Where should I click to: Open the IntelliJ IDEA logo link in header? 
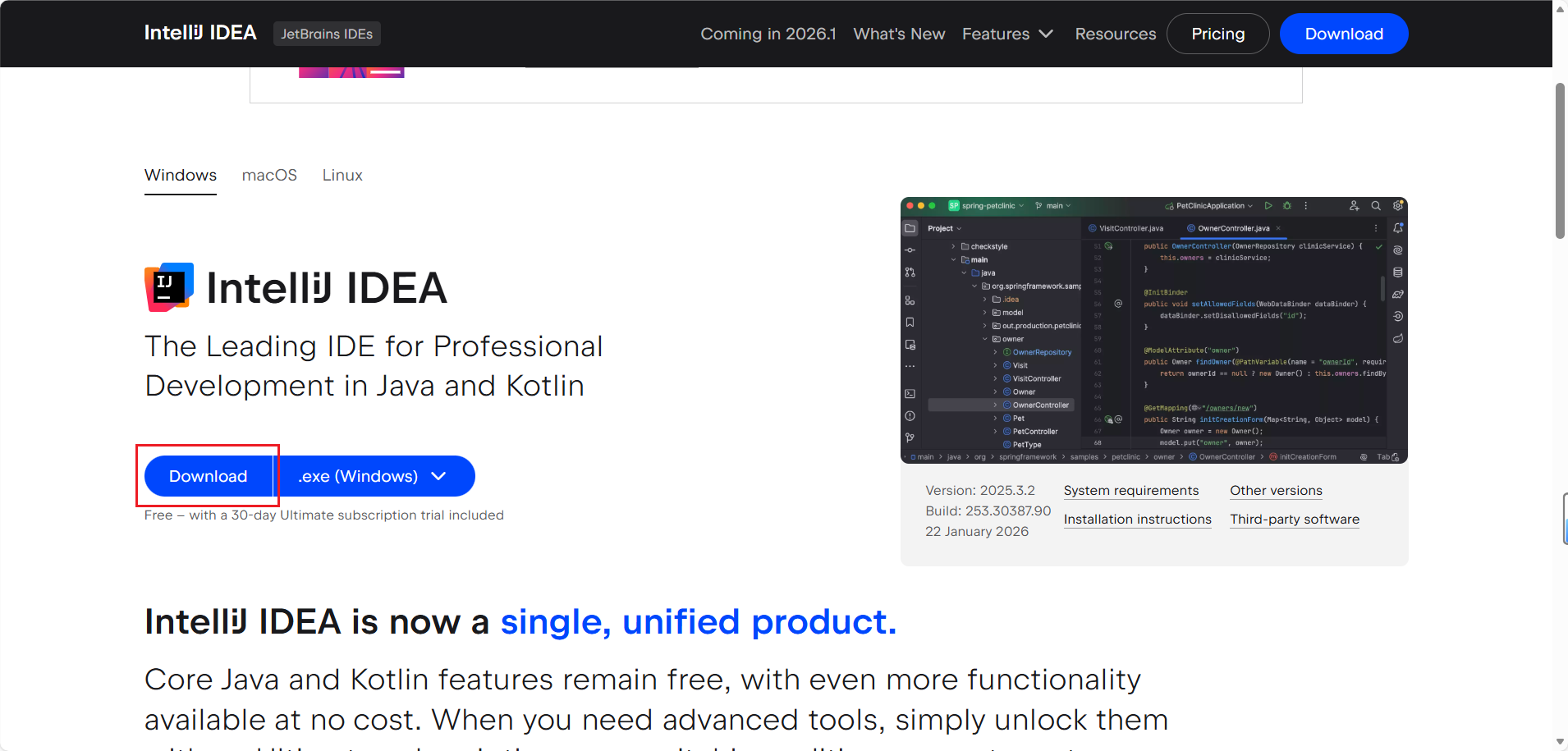pos(200,33)
